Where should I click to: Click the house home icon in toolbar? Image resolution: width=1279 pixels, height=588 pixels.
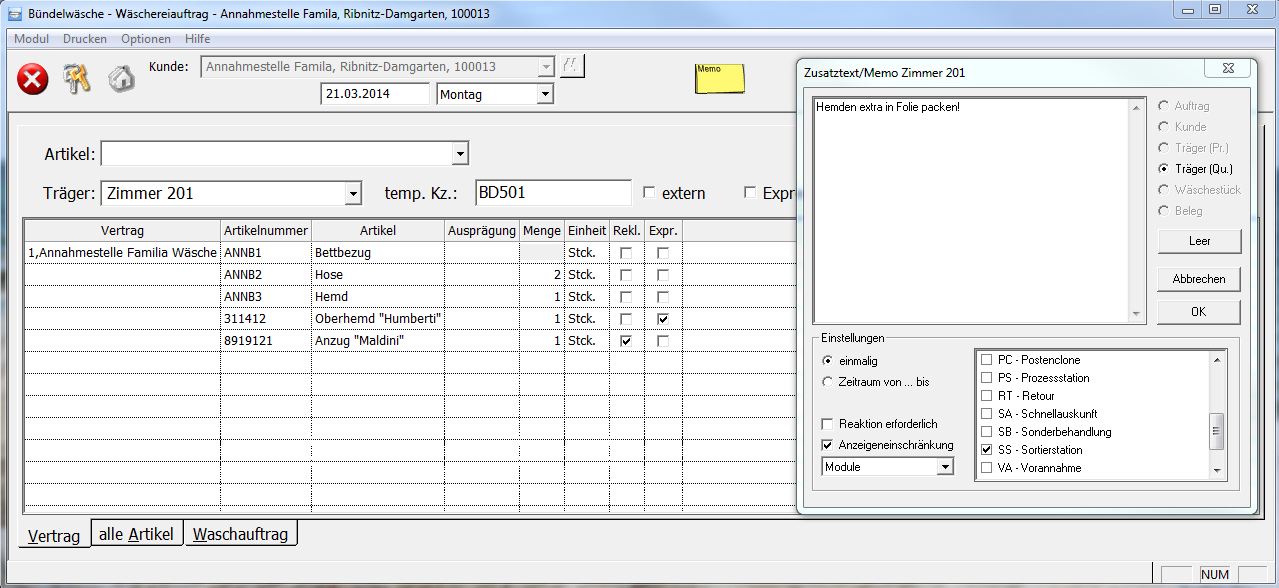[x=121, y=79]
